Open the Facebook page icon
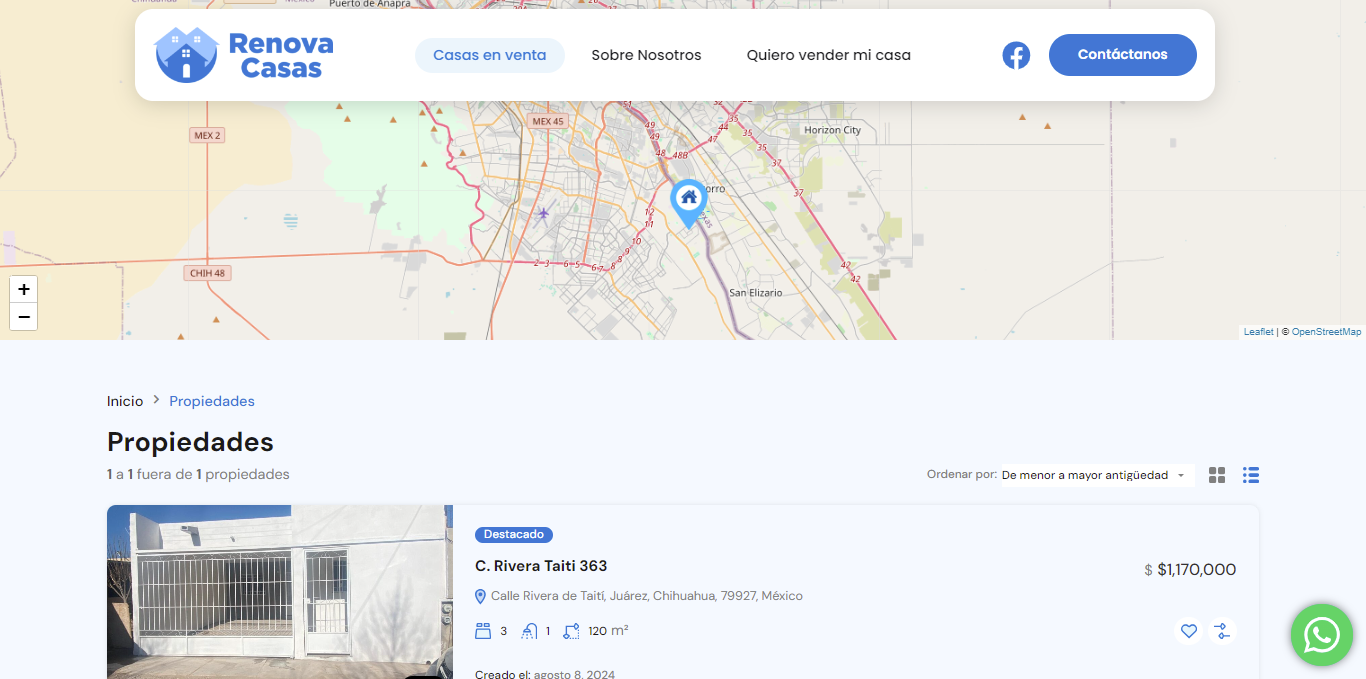Image resolution: width=1366 pixels, height=679 pixels. pos(1016,55)
